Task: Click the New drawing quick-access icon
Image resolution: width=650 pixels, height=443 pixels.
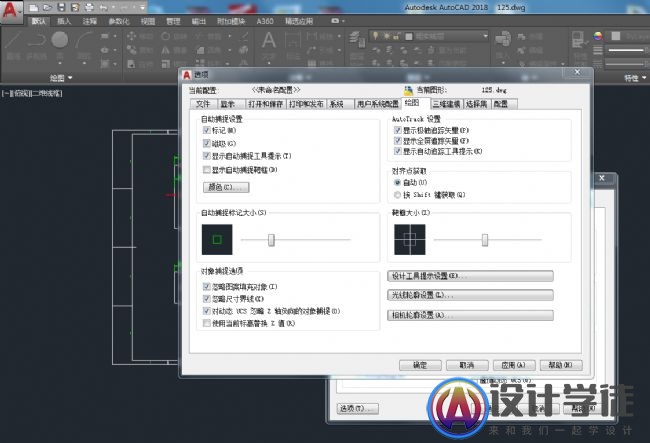Action: click(x=34, y=7)
